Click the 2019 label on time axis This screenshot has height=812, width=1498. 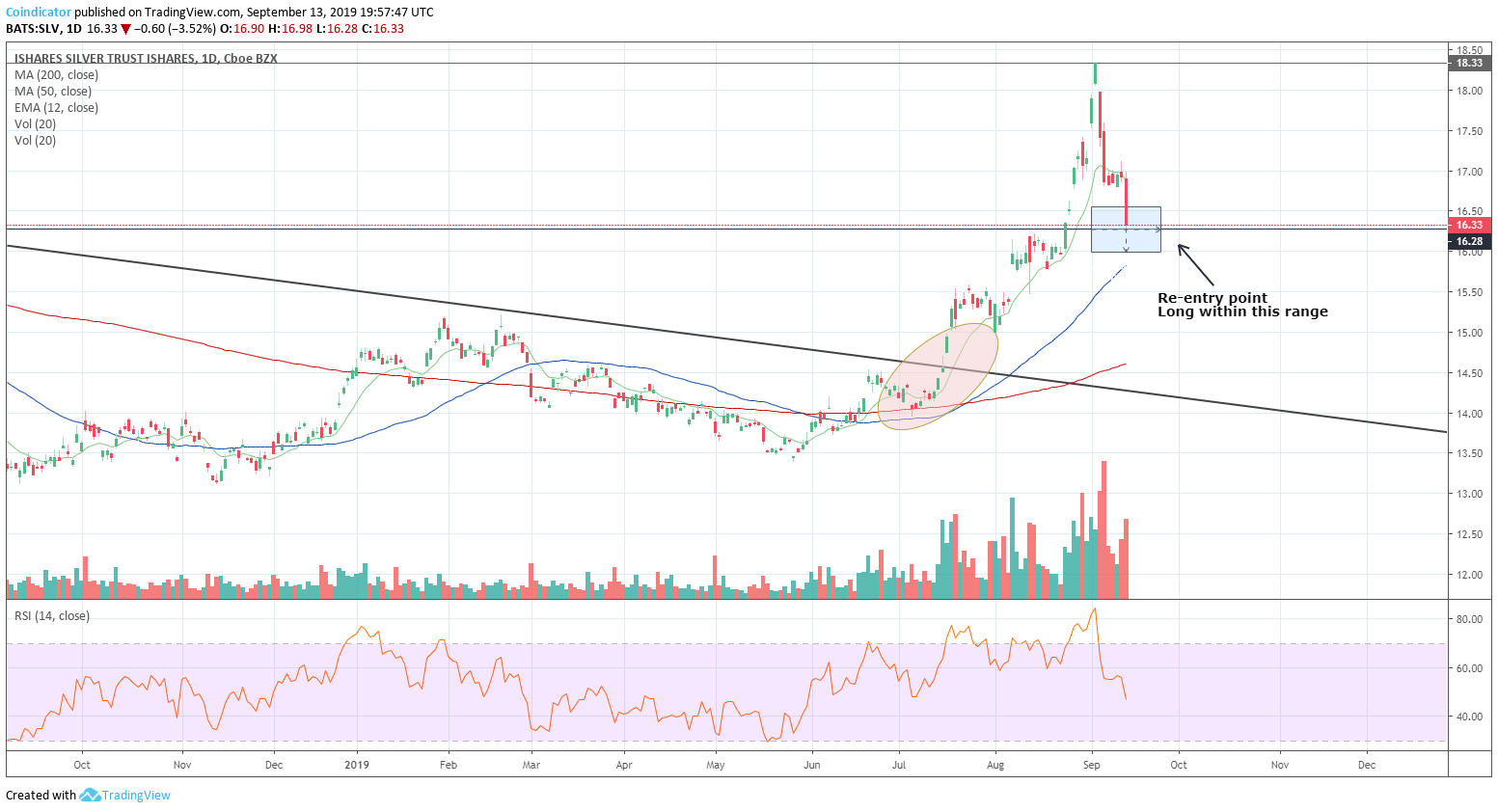(357, 765)
